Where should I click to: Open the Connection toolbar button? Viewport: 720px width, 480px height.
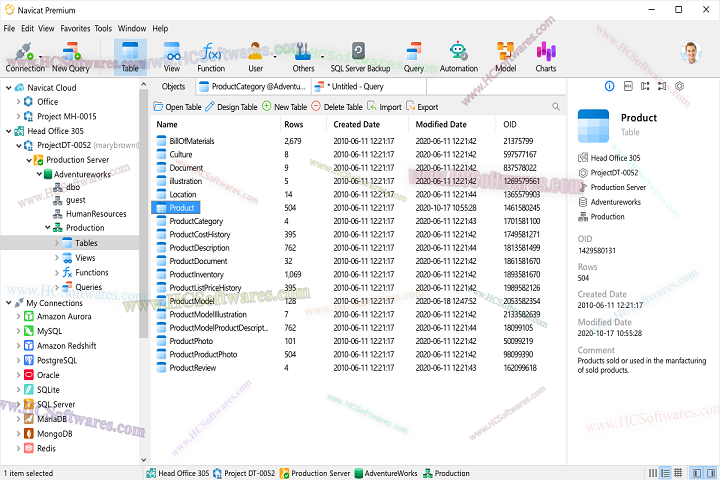tap(25, 57)
